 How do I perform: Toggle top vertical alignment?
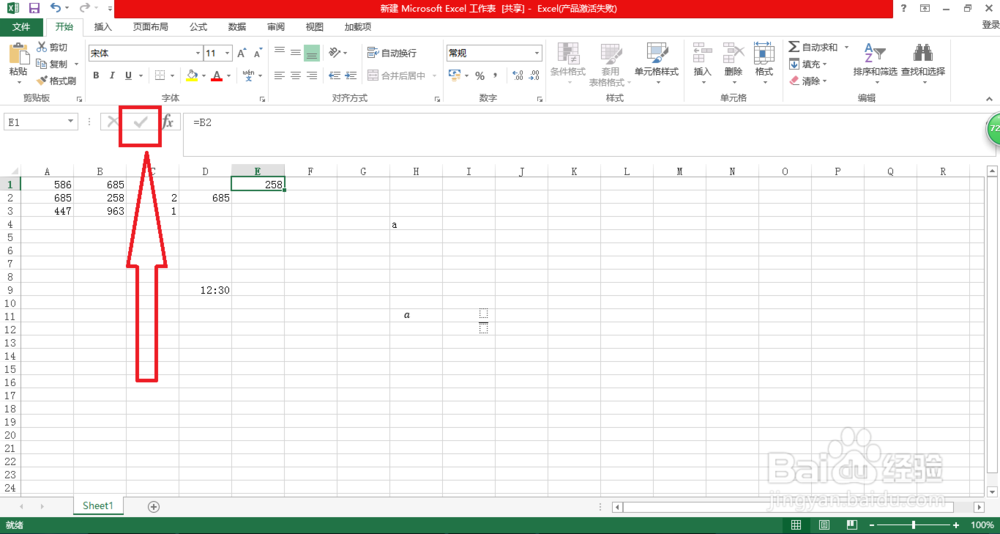[279, 53]
